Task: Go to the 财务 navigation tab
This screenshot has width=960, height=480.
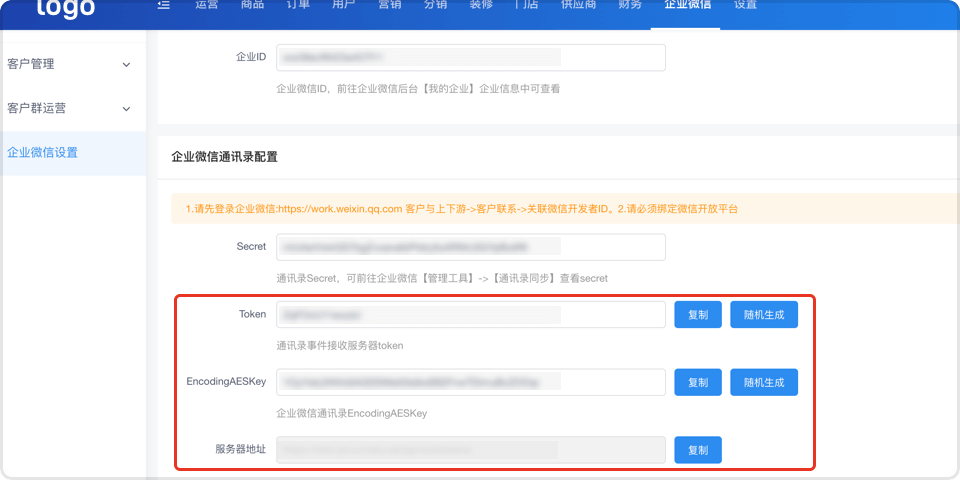Action: tap(630, 5)
